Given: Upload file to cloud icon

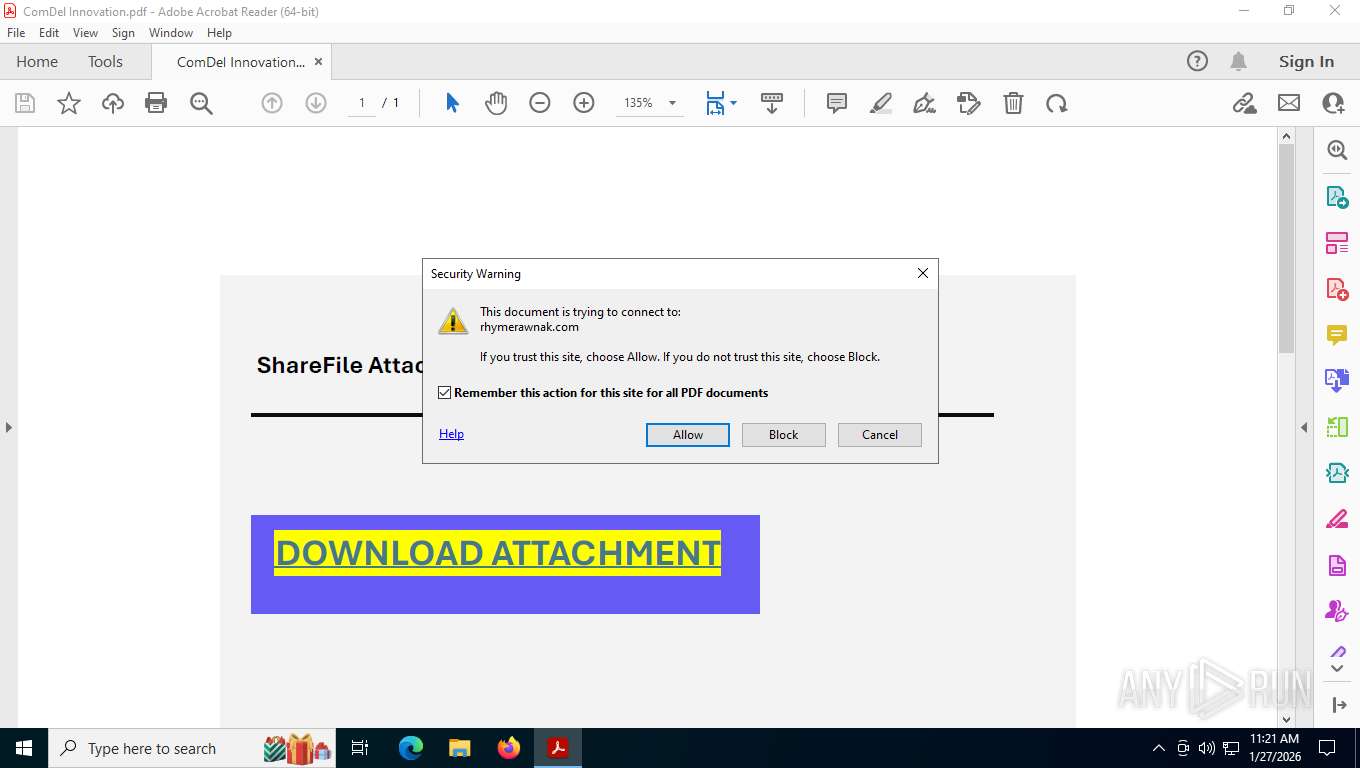Looking at the screenshot, I should click(113, 103).
